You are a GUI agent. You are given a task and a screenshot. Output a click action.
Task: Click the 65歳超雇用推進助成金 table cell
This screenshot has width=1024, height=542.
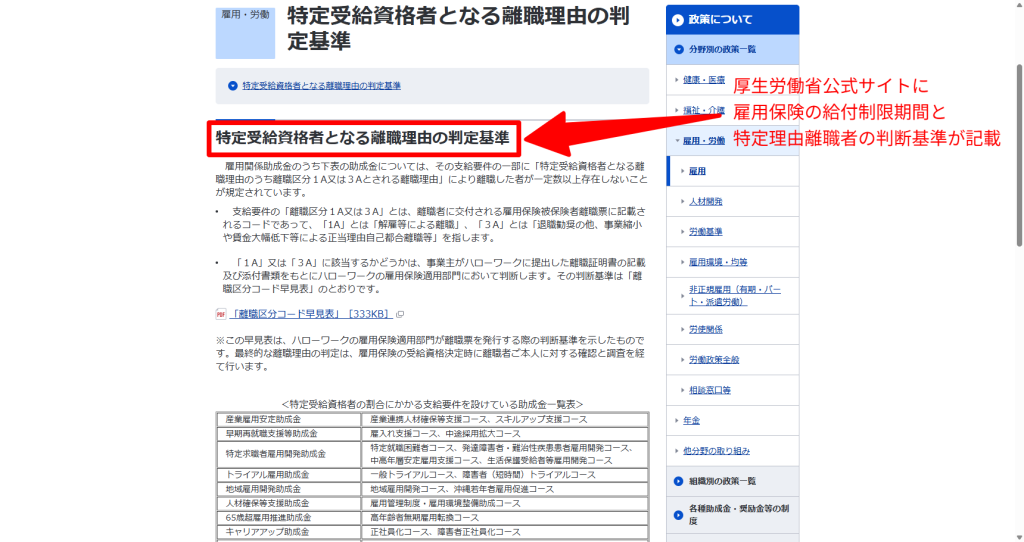click(x=289, y=518)
